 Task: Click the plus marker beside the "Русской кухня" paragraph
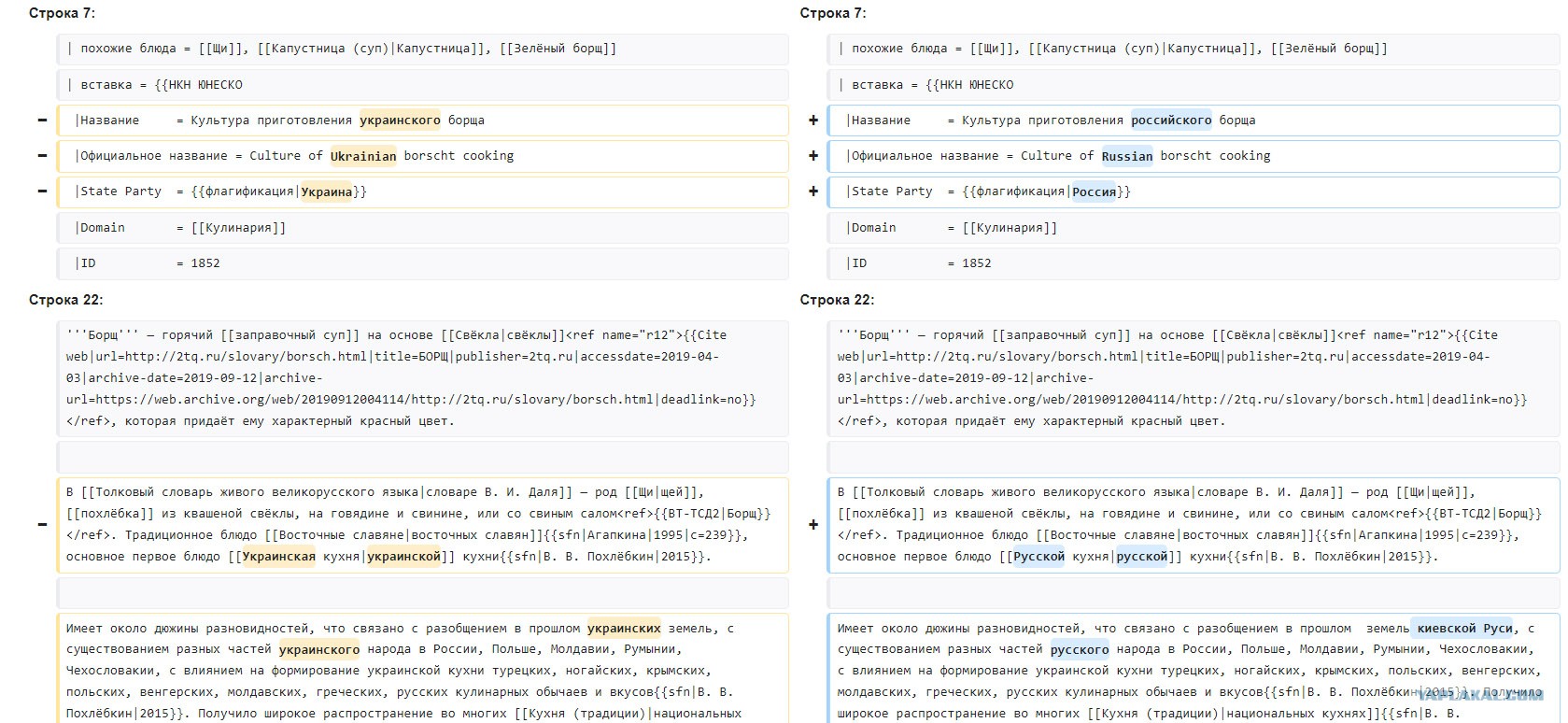[813, 525]
